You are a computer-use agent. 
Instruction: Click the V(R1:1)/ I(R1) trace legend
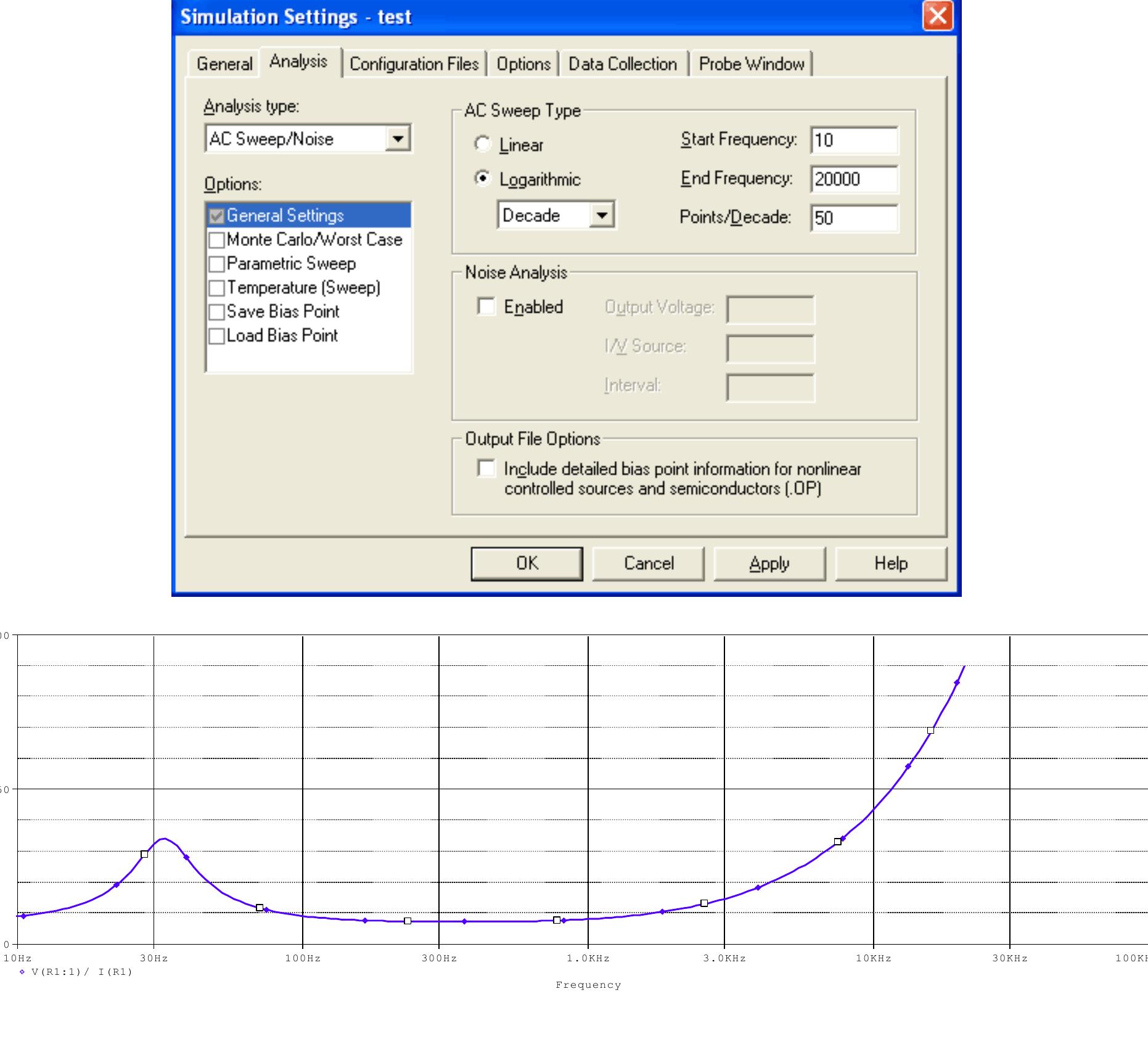coord(76,972)
